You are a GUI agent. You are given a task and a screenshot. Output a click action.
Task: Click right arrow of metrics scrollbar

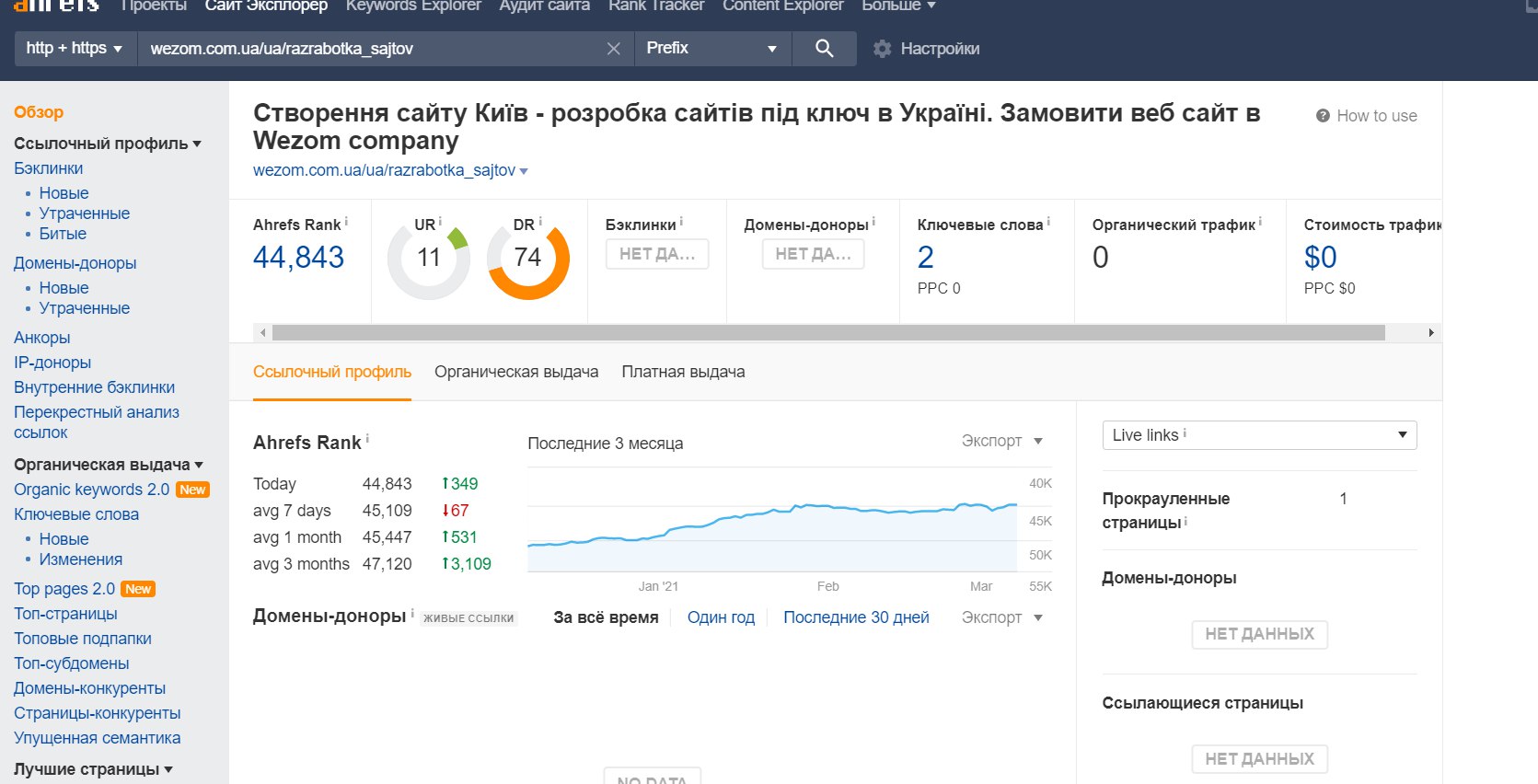tap(1431, 332)
